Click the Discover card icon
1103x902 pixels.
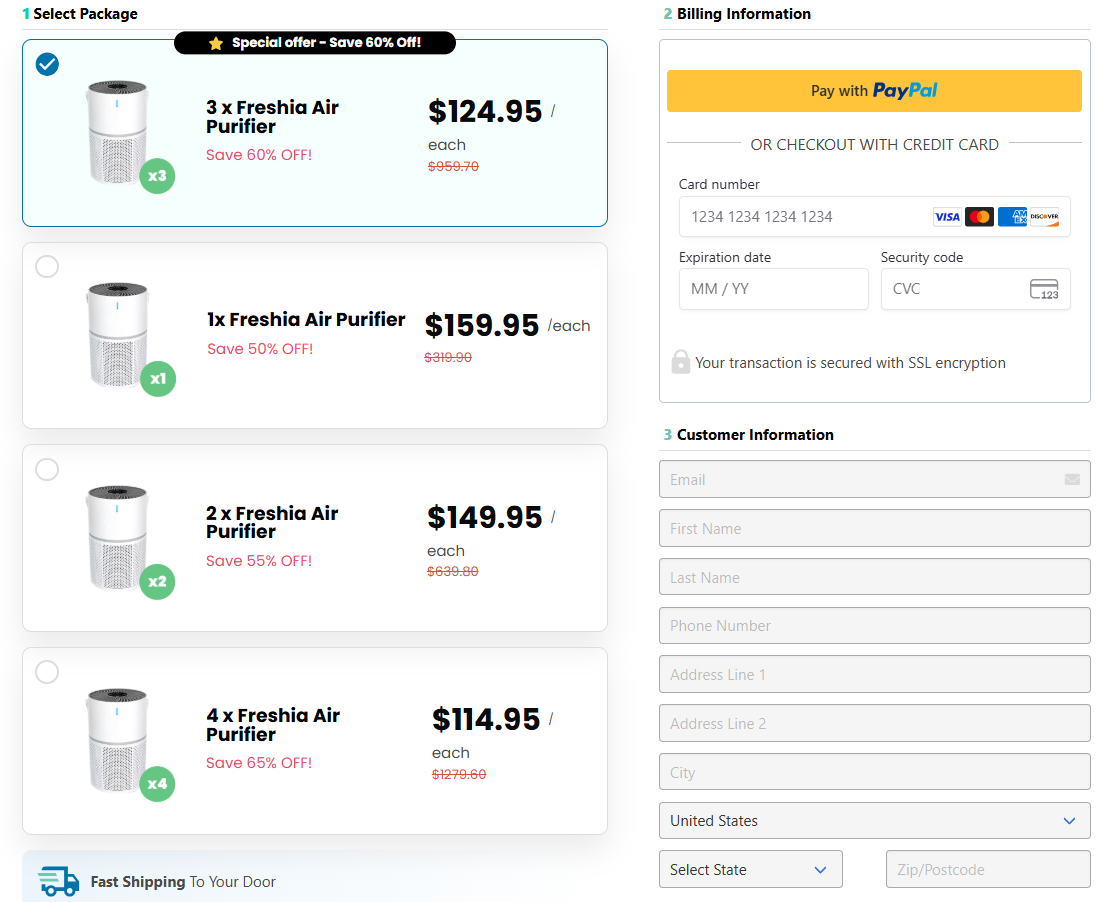(x=1044, y=217)
